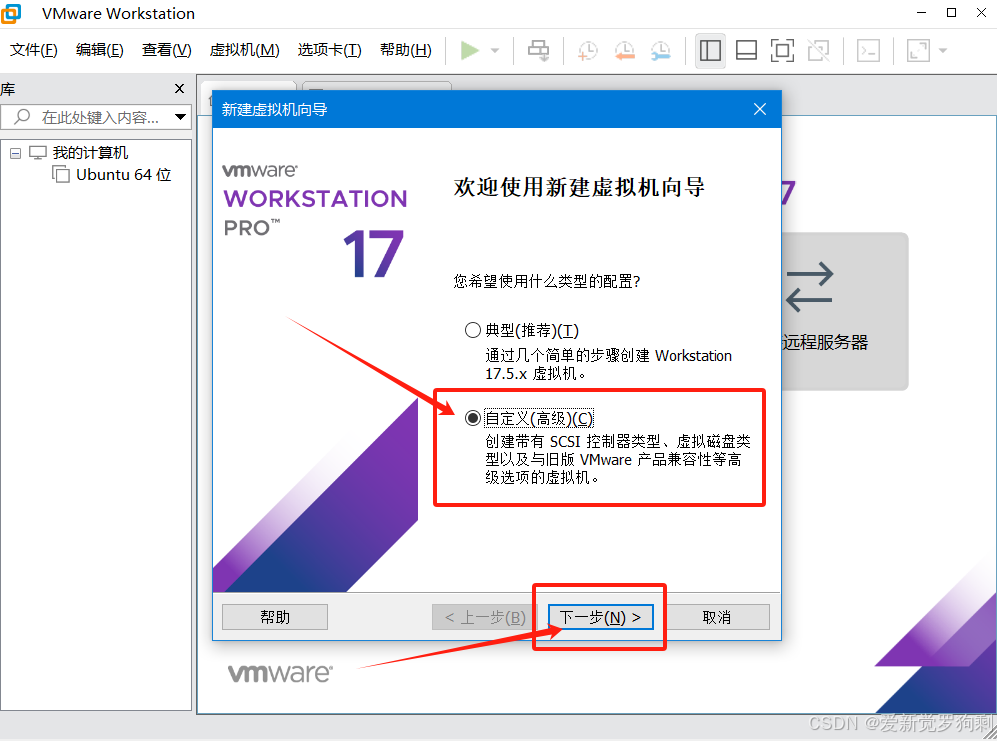Click the 帮助 button in the wizard
This screenshot has width=997, height=741.
[275, 617]
